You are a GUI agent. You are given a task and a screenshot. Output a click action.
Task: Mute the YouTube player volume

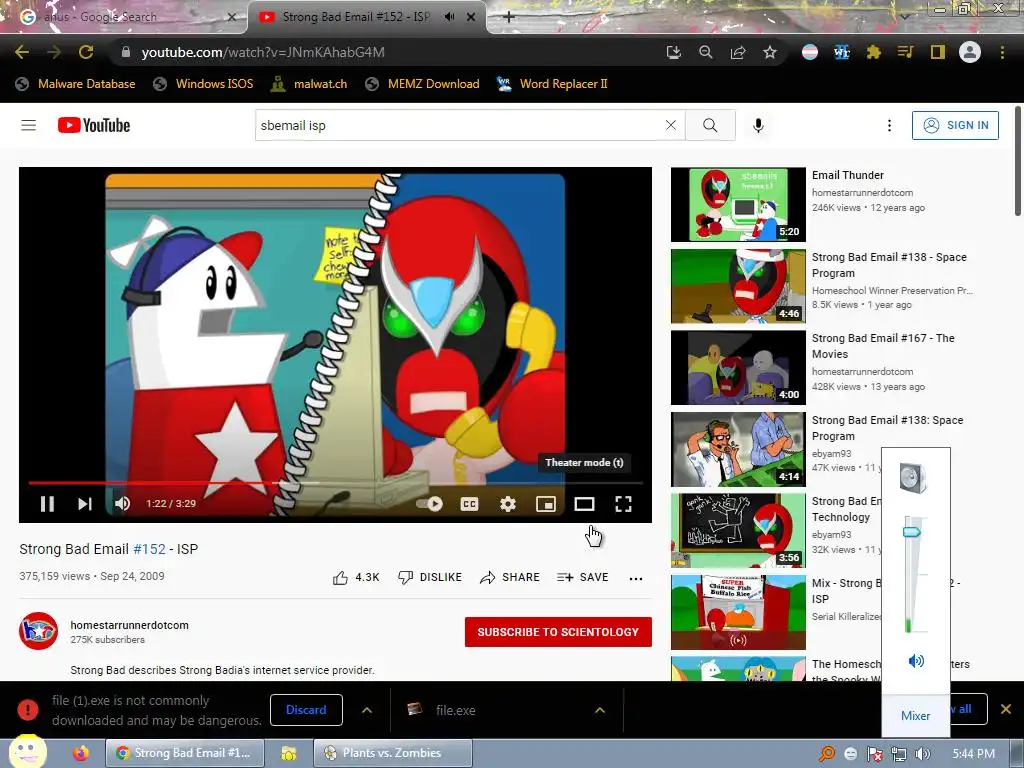122,504
